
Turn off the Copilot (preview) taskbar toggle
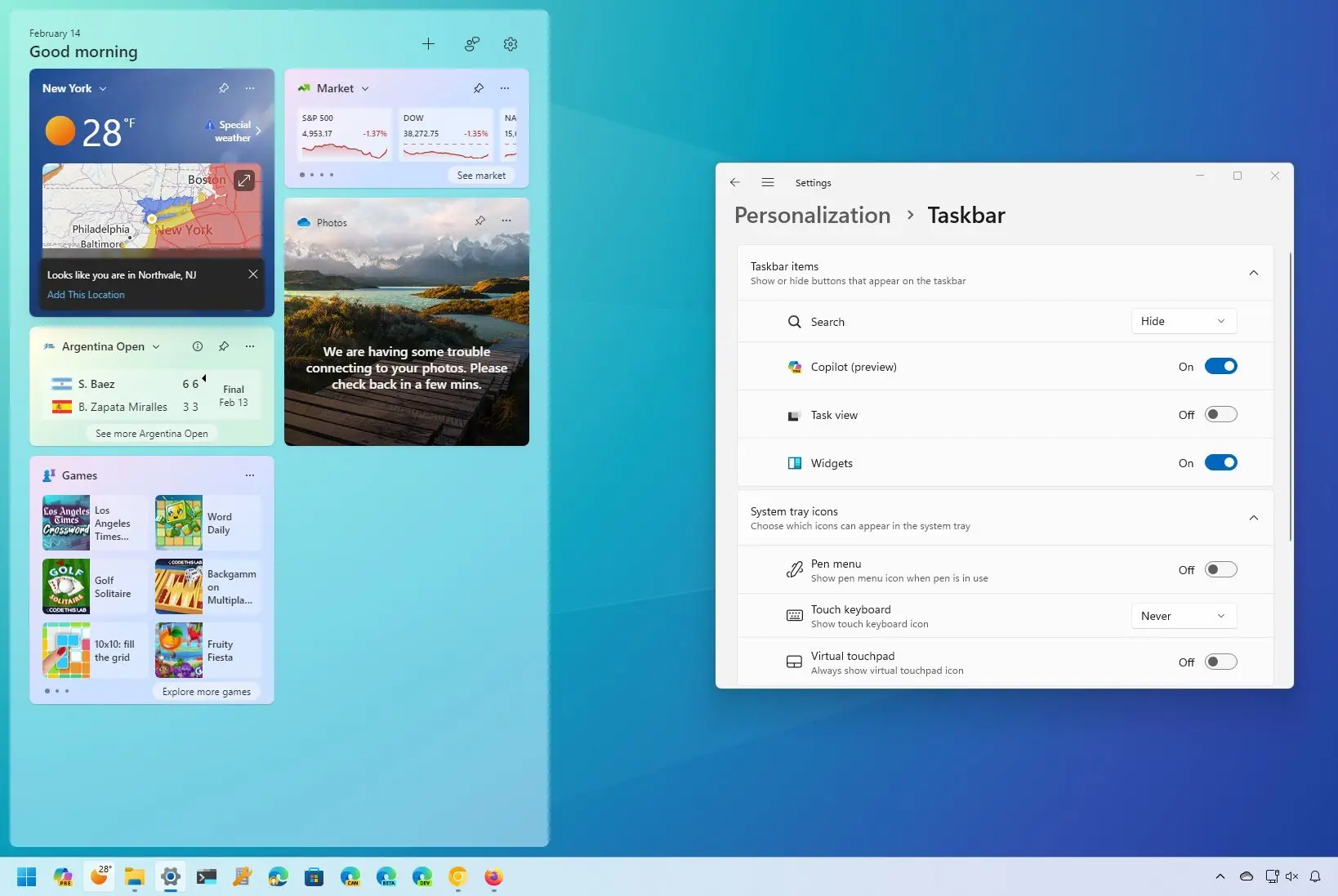click(x=1220, y=366)
